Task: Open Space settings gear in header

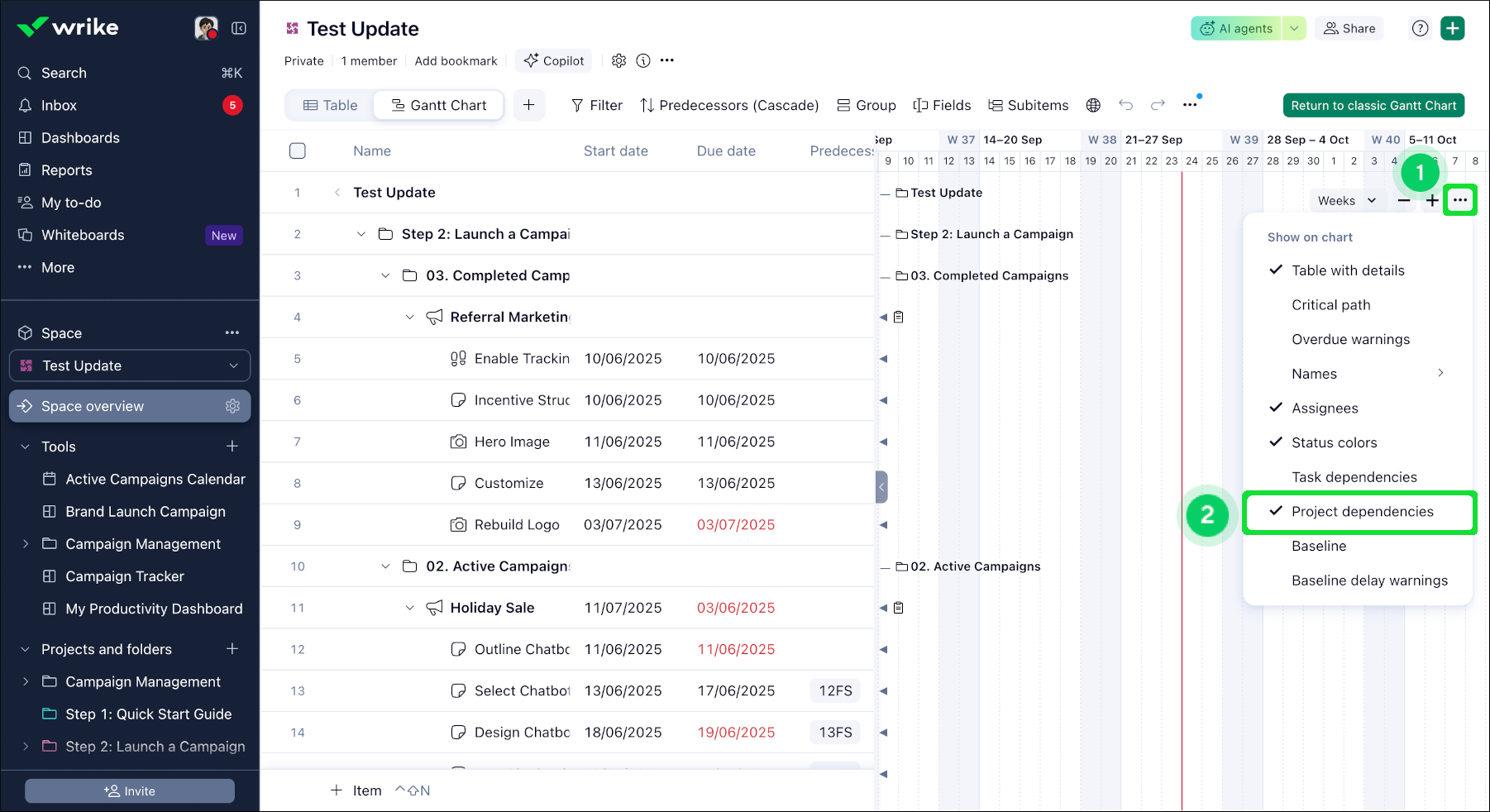Action: 618,60
